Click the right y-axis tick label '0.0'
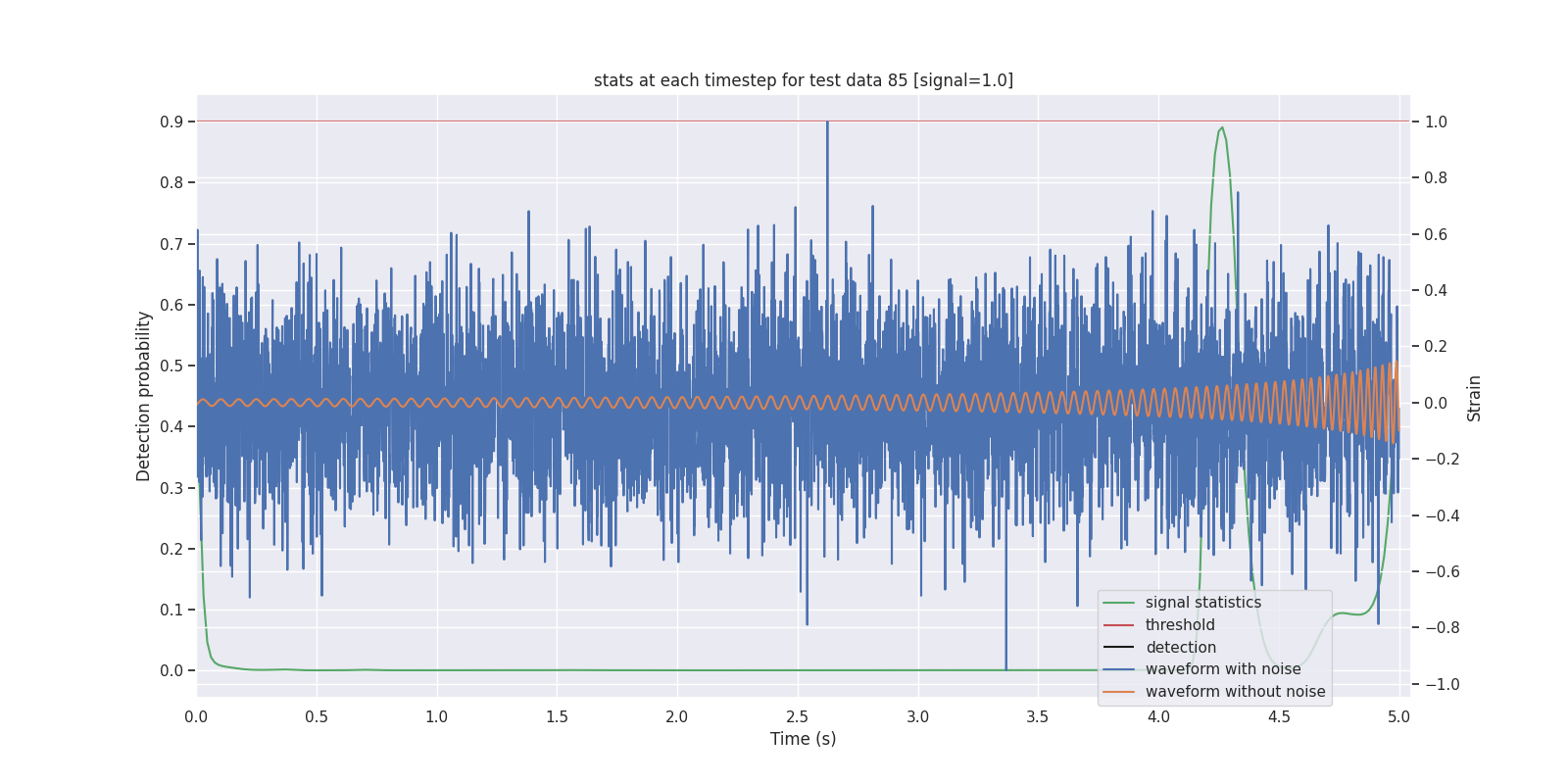This screenshot has width=1568, height=784. pyautogui.click(x=1436, y=404)
